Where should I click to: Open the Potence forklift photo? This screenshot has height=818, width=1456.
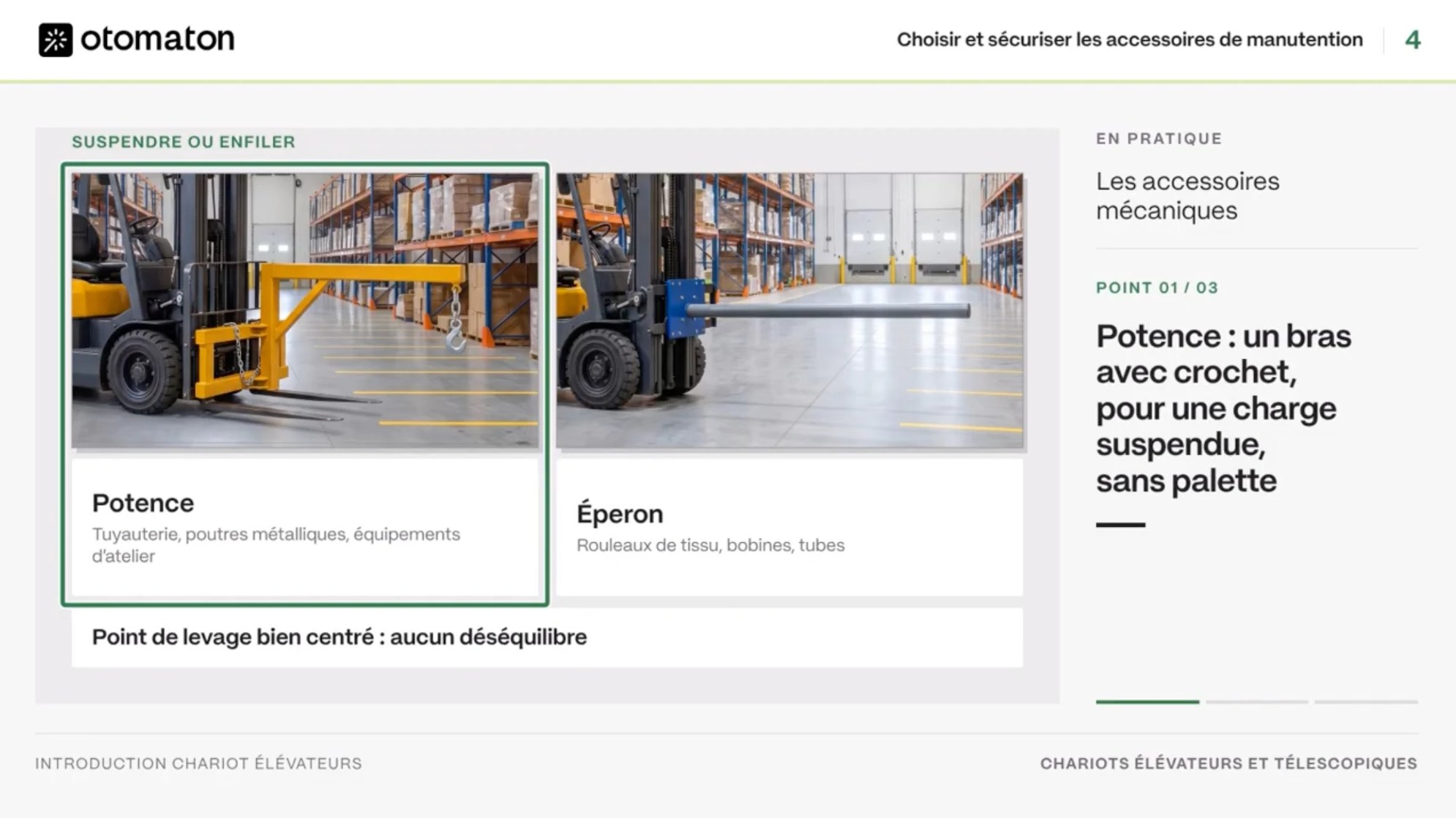click(x=305, y=310)
